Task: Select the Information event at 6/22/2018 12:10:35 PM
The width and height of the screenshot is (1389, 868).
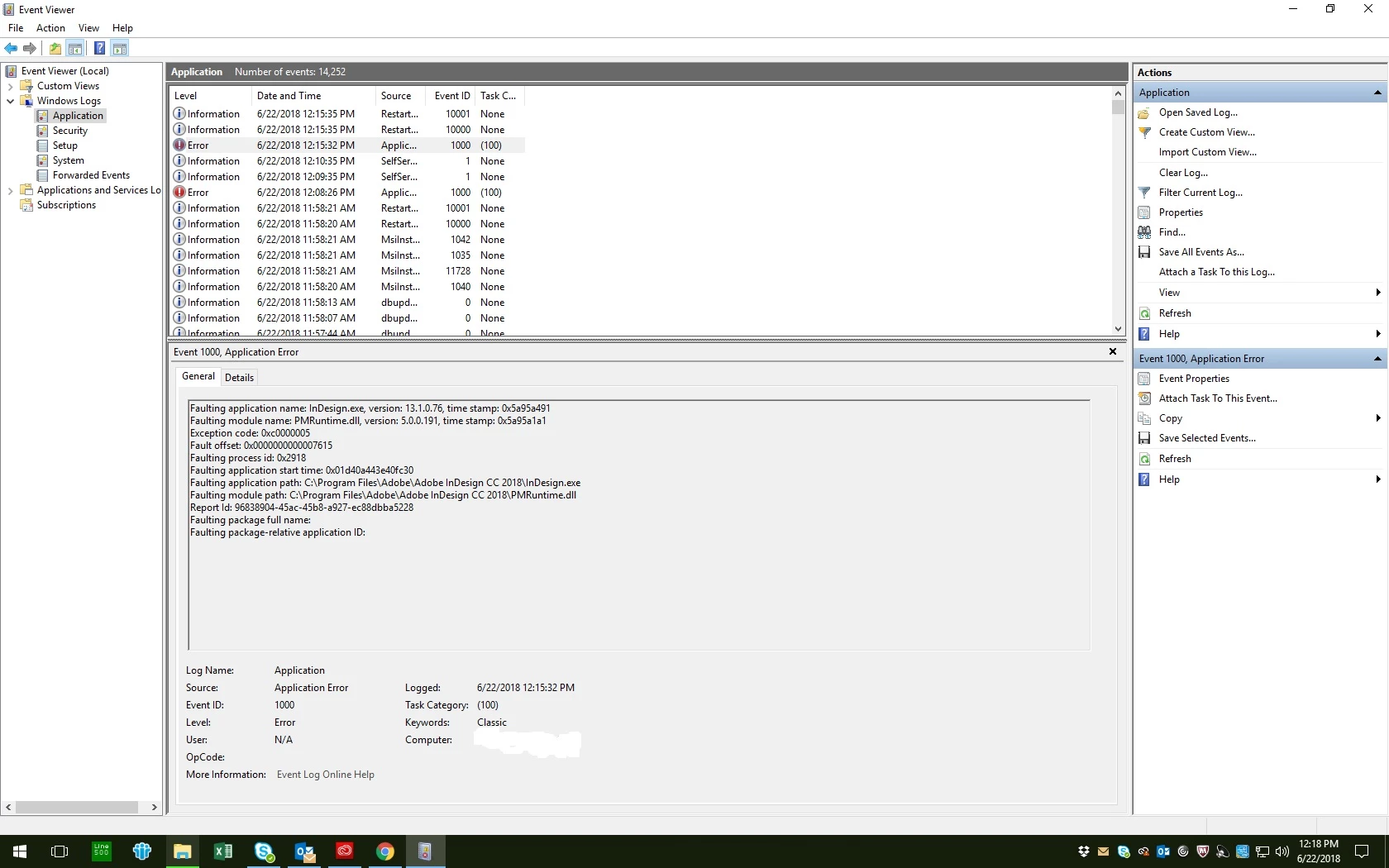Action: click(347, 161)
